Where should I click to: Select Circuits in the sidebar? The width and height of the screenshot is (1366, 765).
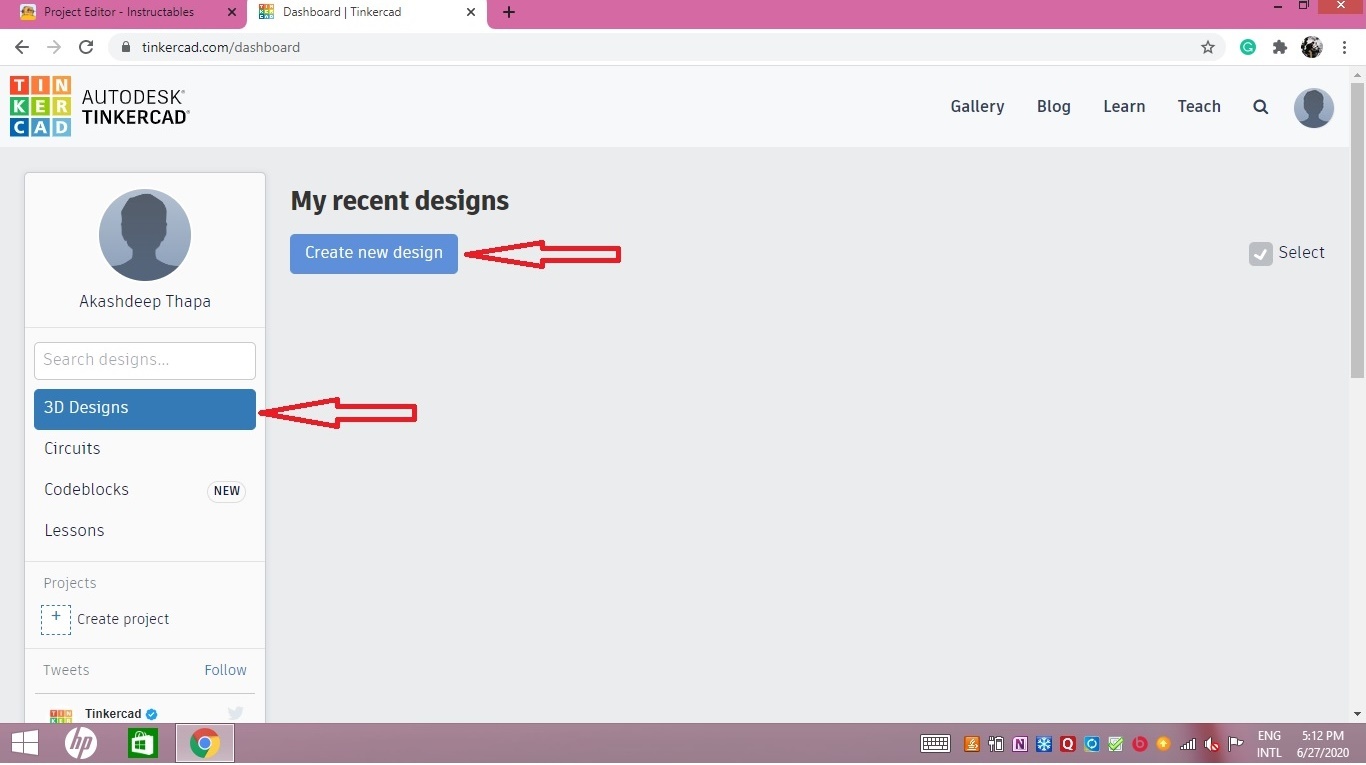pyautogui.click(x=72, y=448)
